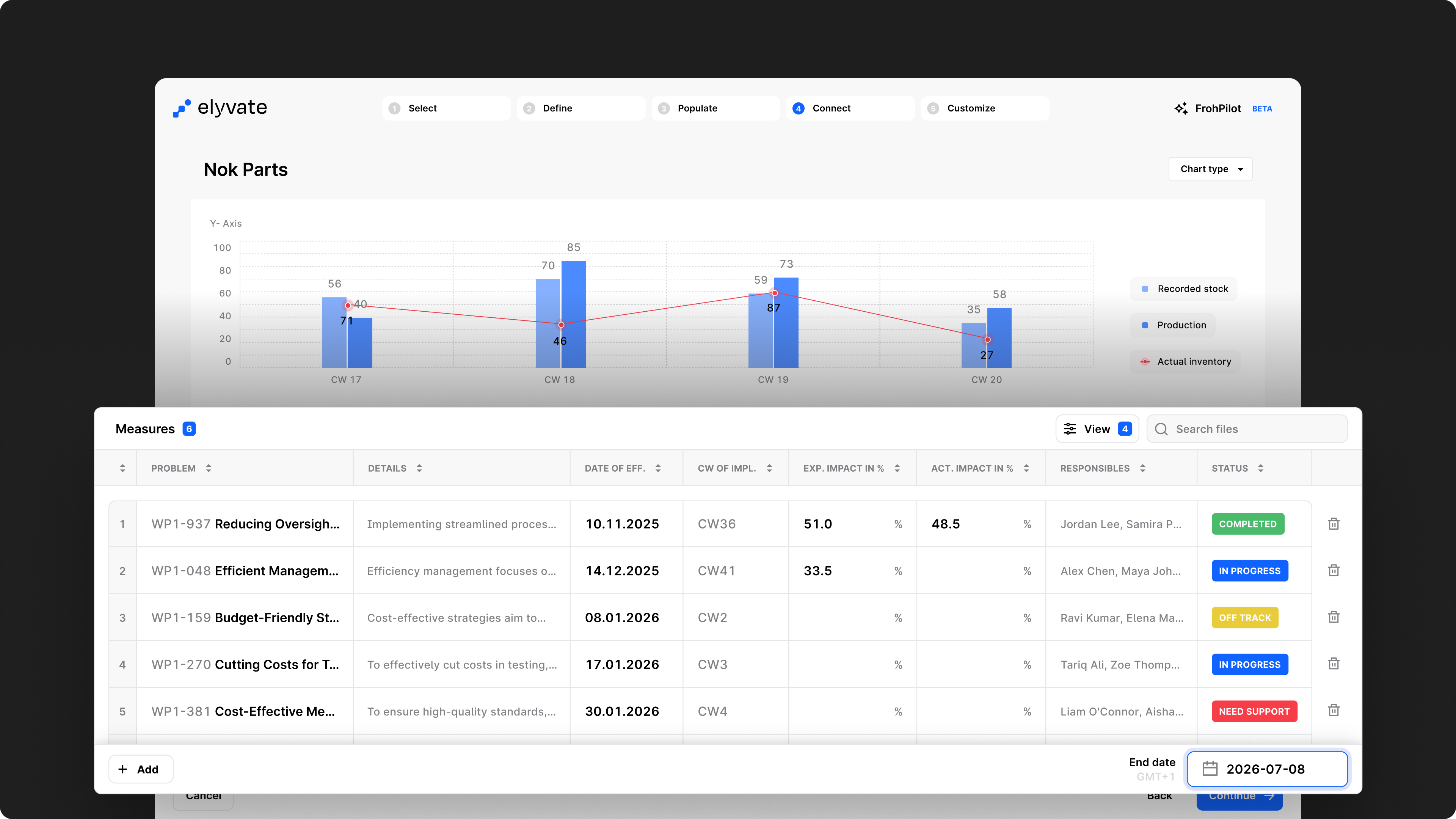Delete the WP1-937 measure with trash icon
This screenshot has width=1456, height=819.
(x=1334, y=524)
